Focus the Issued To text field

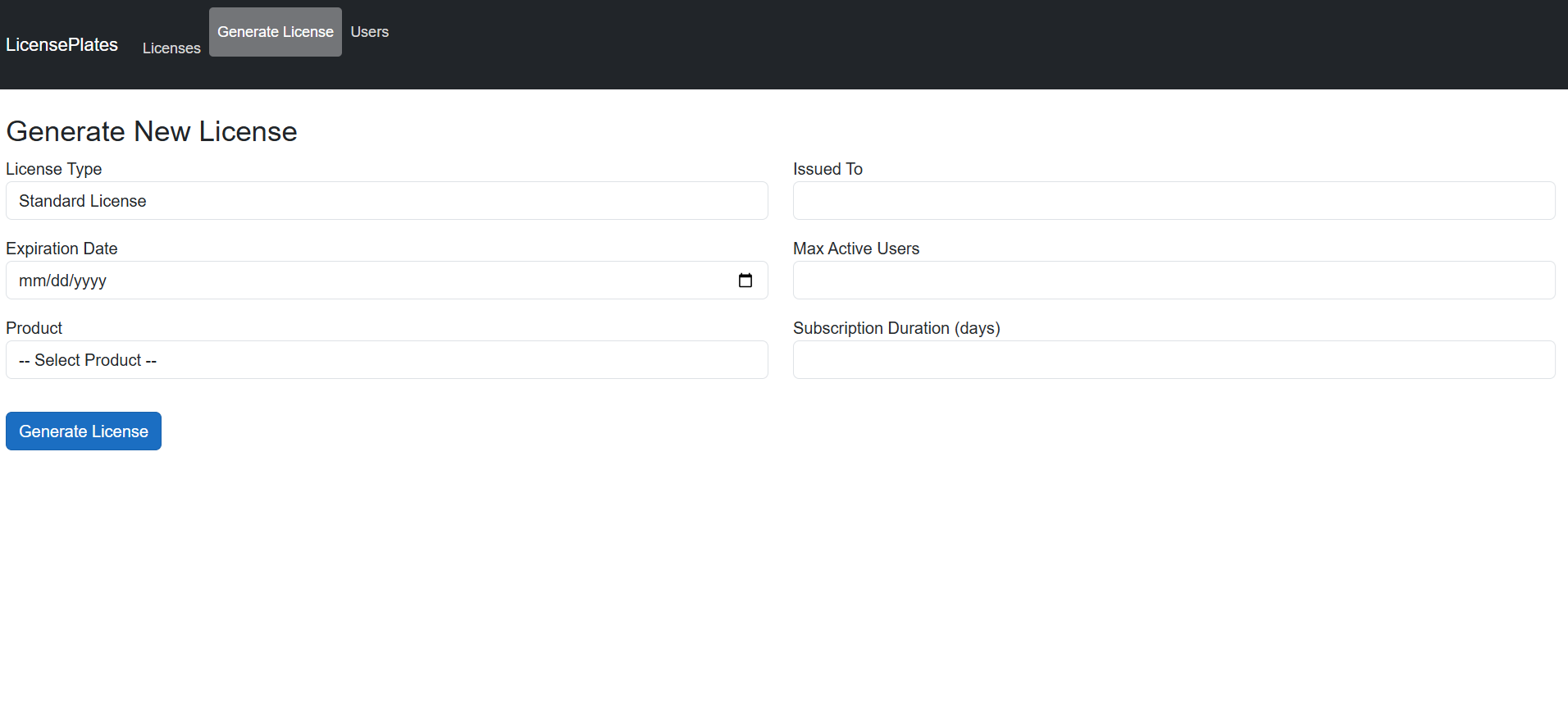1174,201
